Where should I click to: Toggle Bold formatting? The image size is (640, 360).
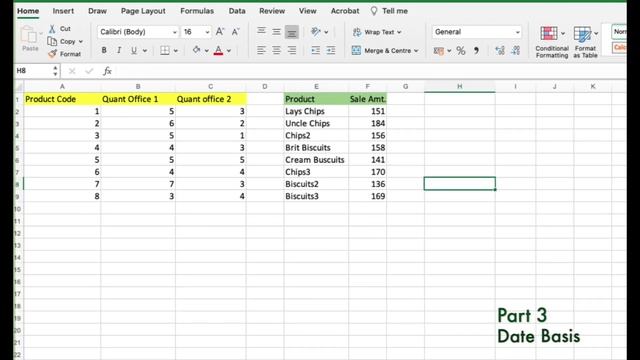(x=104, y=50)
